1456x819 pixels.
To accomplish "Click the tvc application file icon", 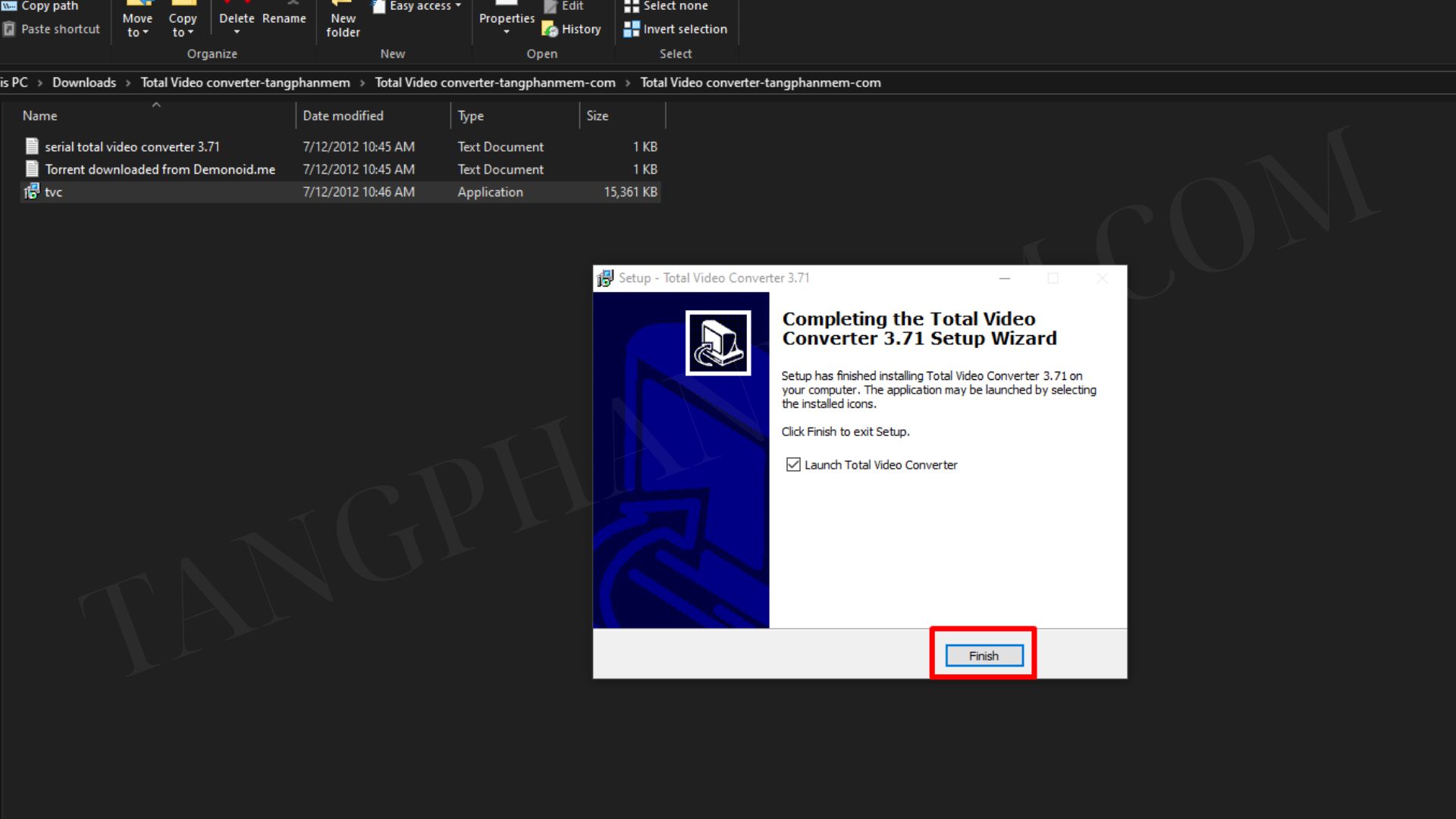I will click(31, 192).
